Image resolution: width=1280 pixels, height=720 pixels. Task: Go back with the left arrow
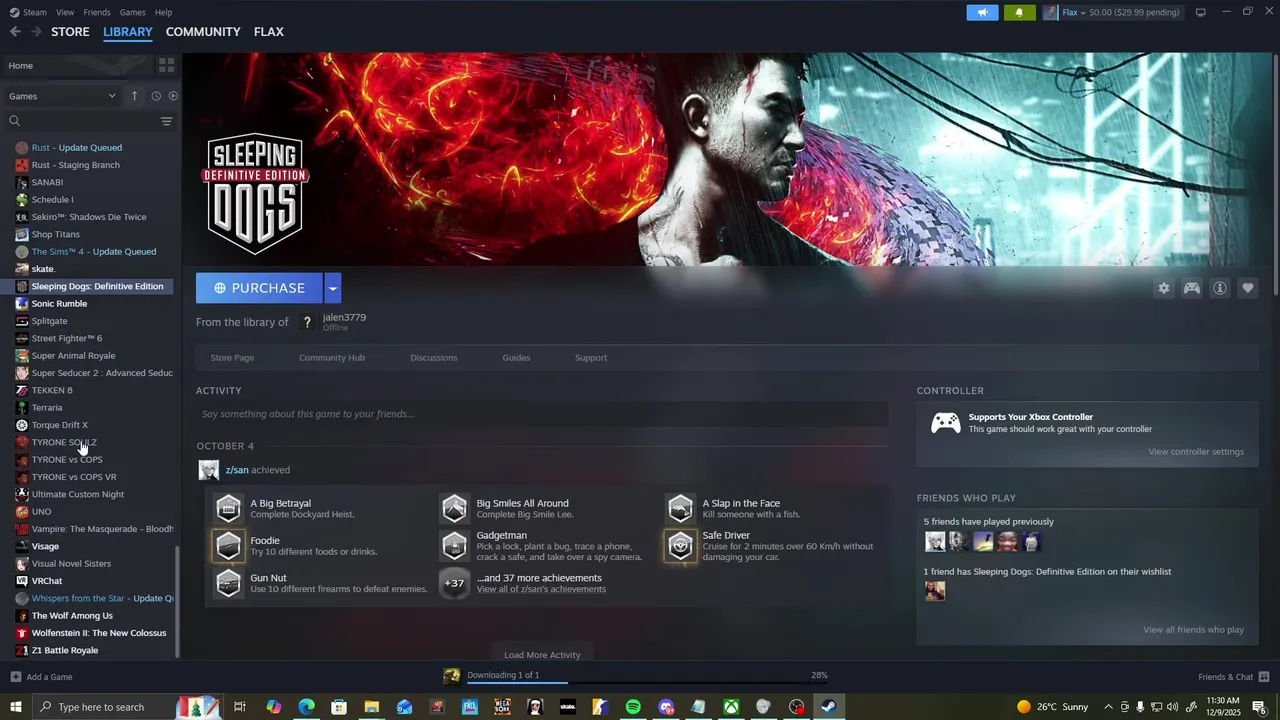[15, 32]
